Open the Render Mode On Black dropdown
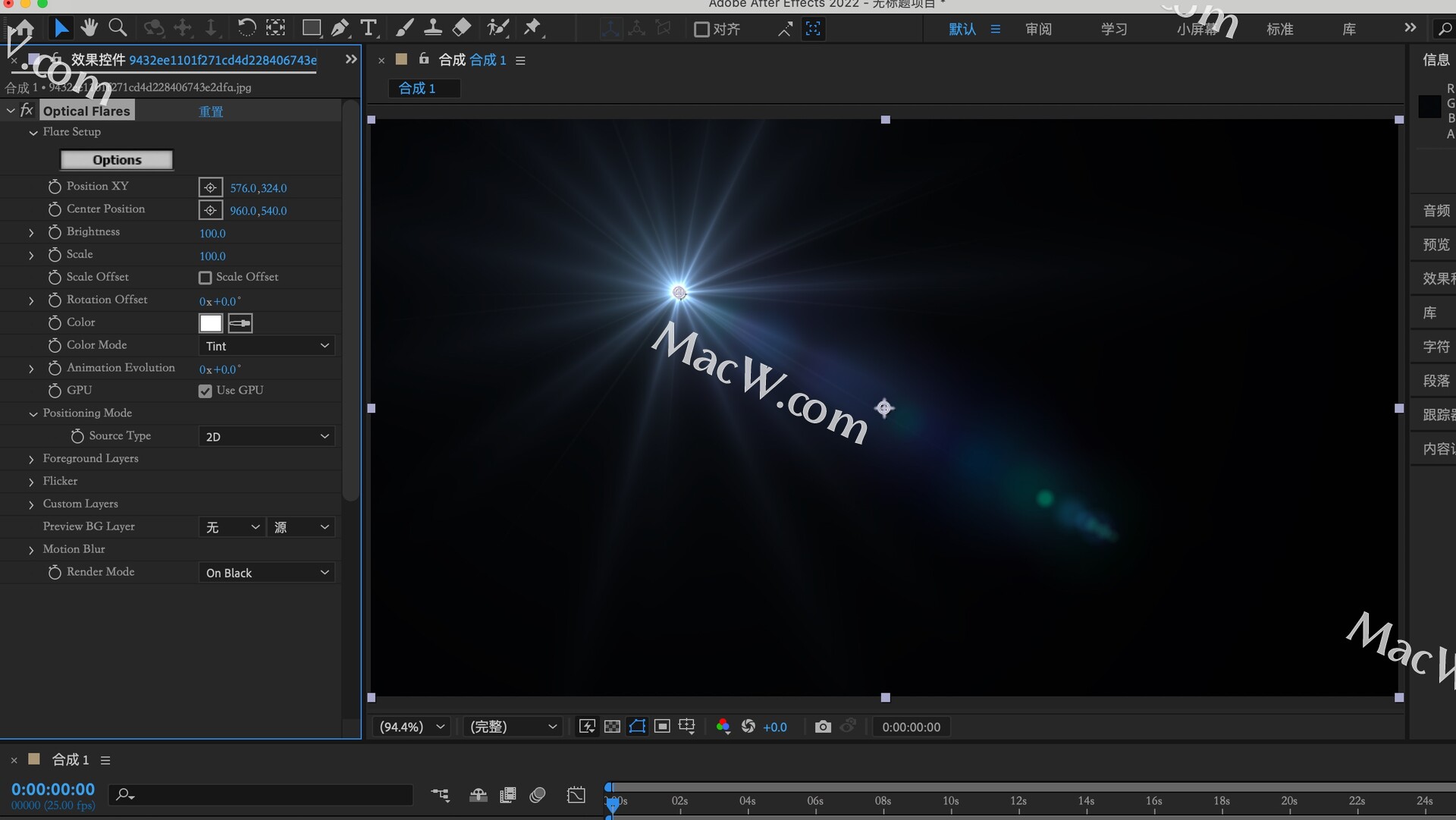1456x820 pixels. tap(267, 573)
